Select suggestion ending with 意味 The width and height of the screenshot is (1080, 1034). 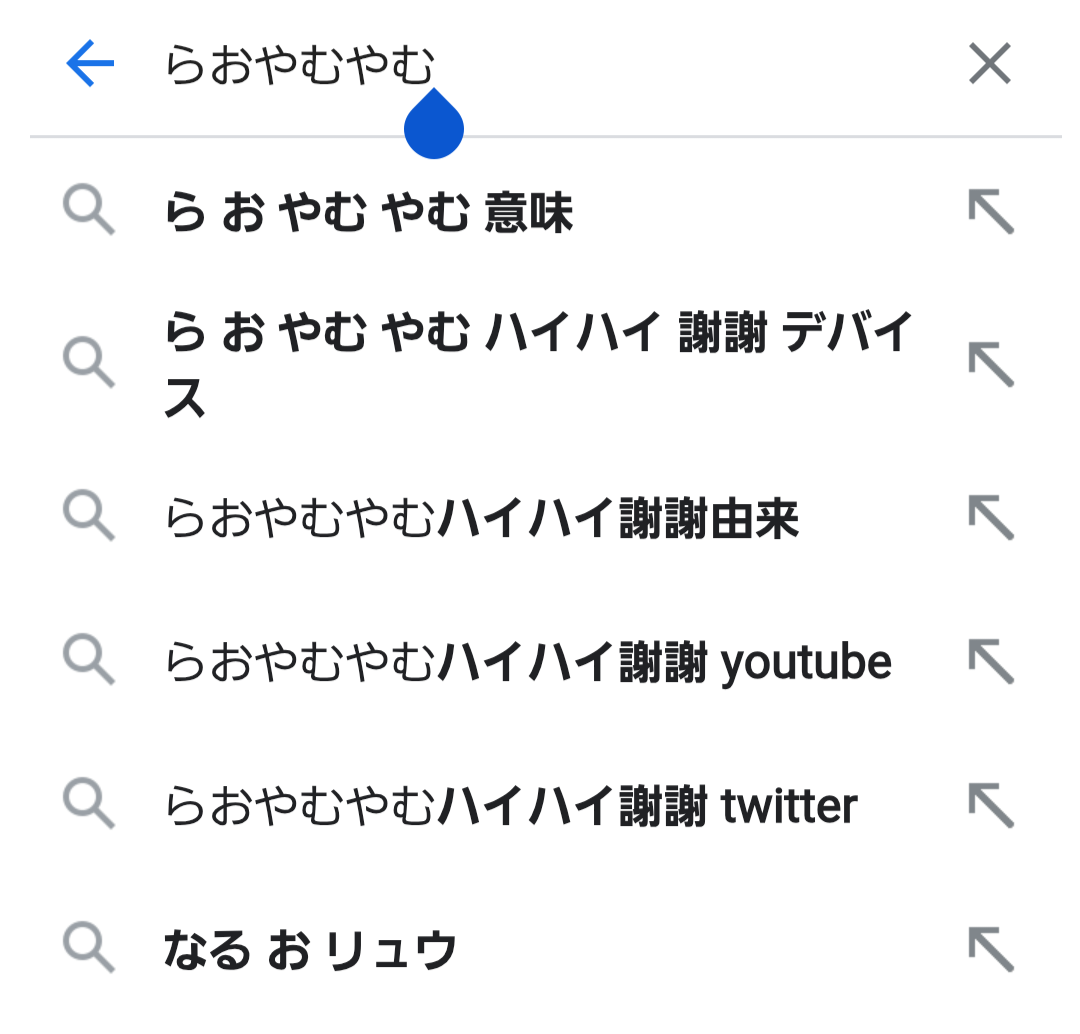[368, 213]
